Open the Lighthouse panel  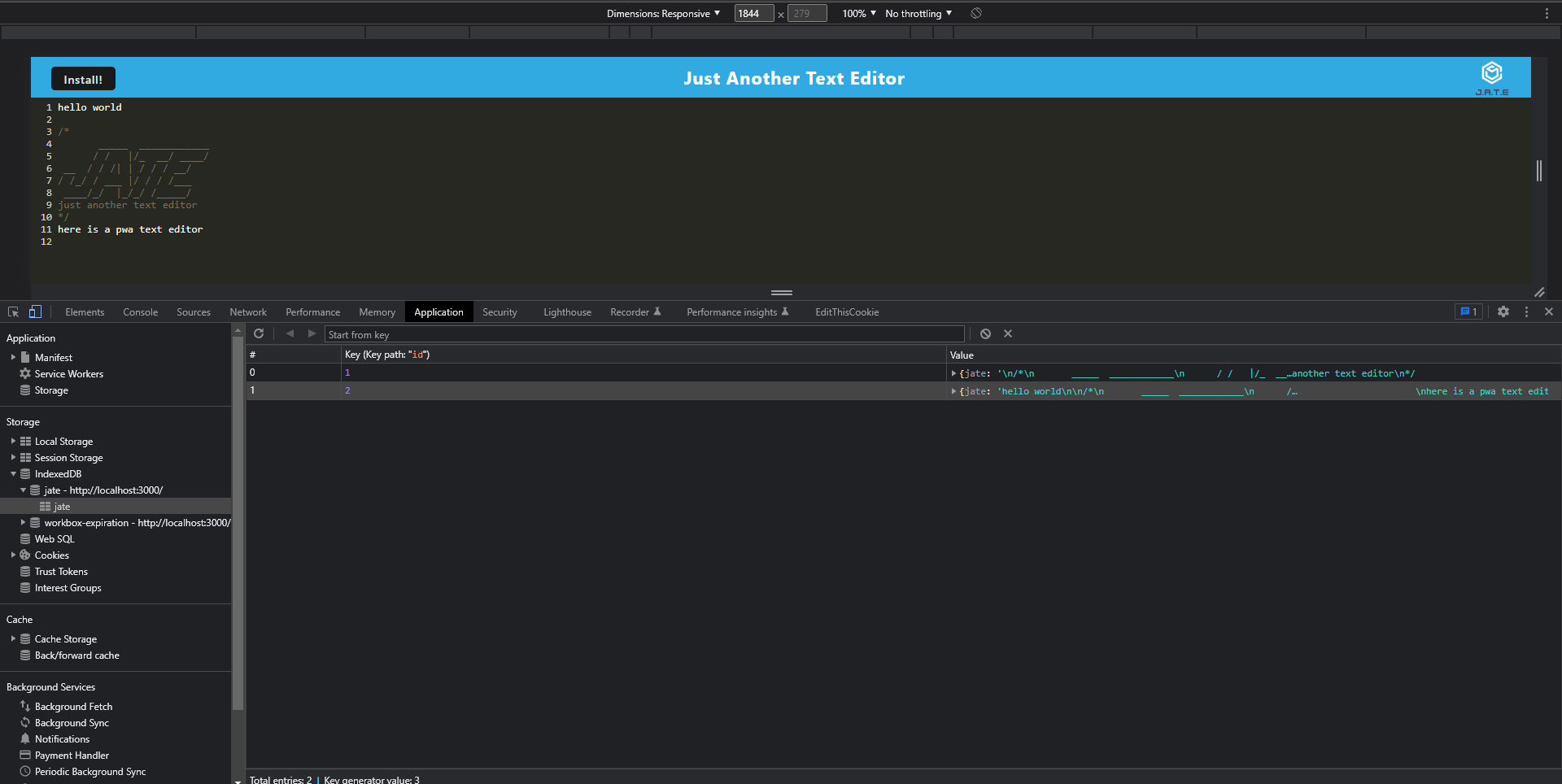566,311
